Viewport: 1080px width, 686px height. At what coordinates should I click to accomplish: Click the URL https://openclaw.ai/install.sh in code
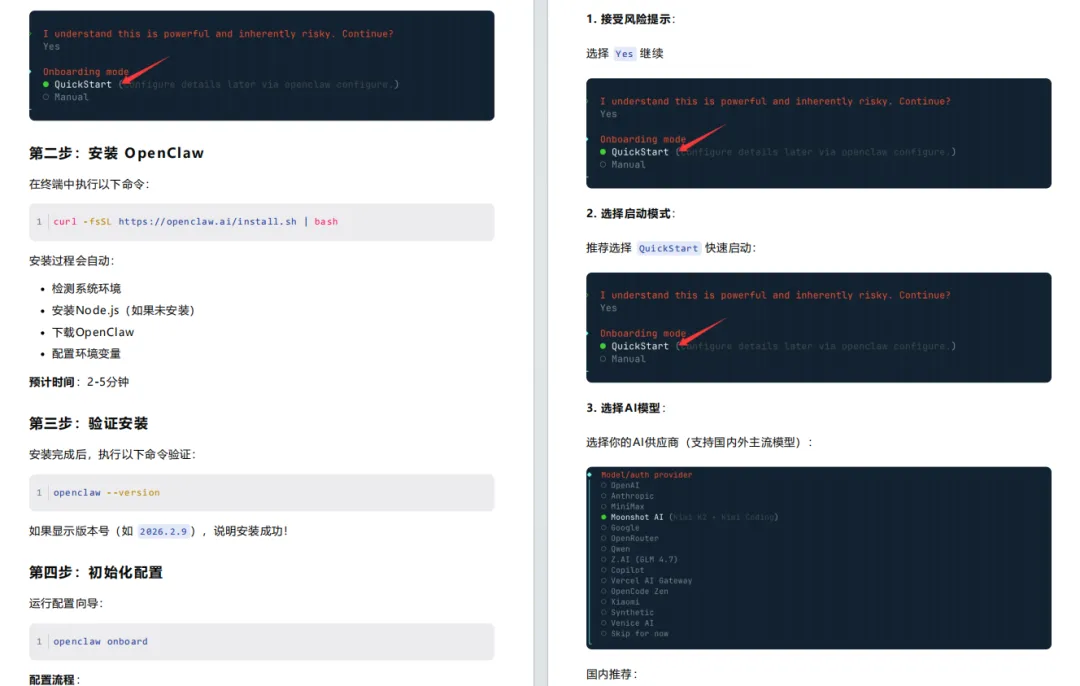(207, 222)
